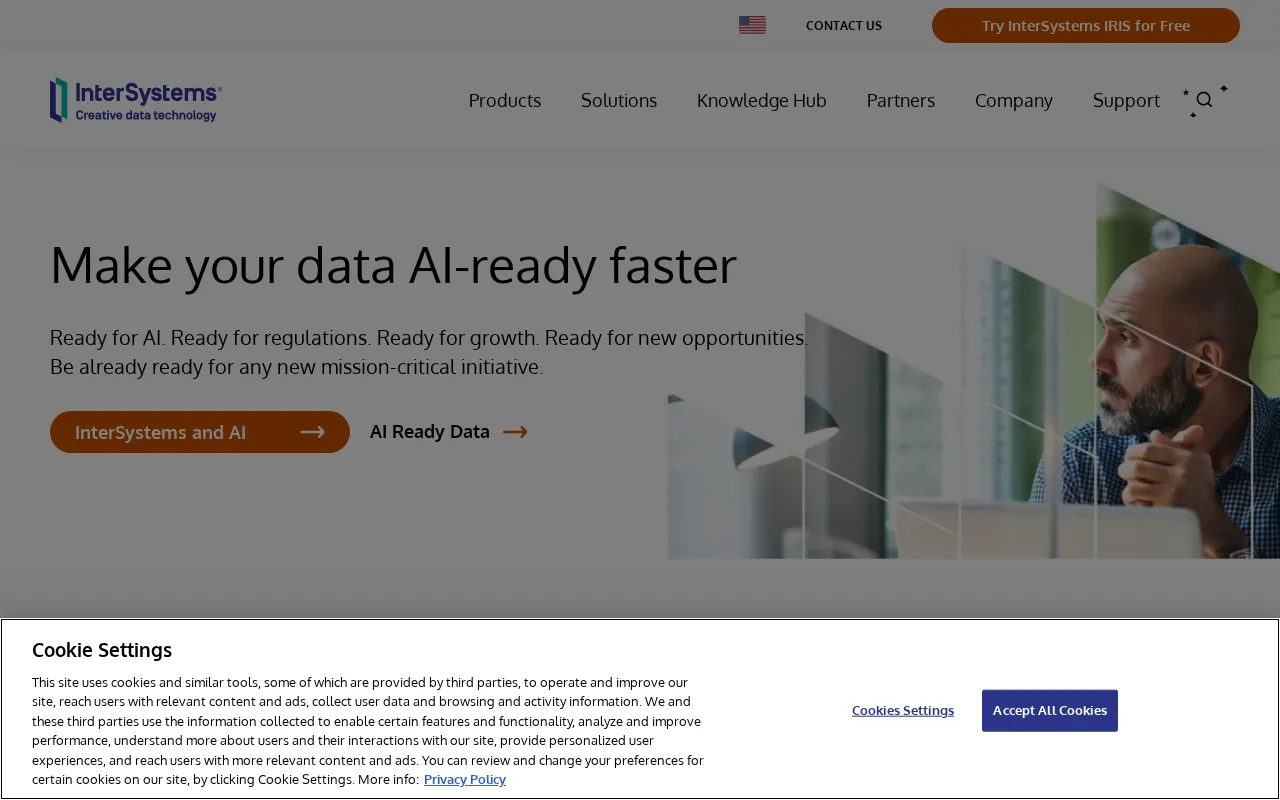
Task: Click the InterSystems and AI button
Action: click(200, 432)
